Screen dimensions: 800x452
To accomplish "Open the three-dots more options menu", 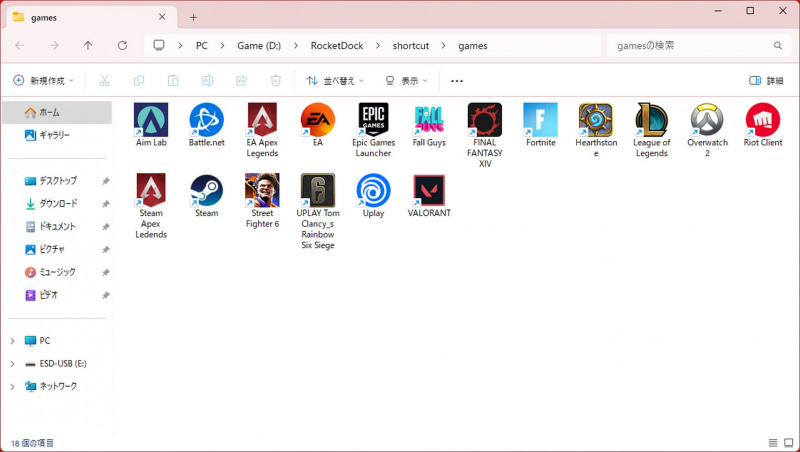I will click(x=457, y=81).
